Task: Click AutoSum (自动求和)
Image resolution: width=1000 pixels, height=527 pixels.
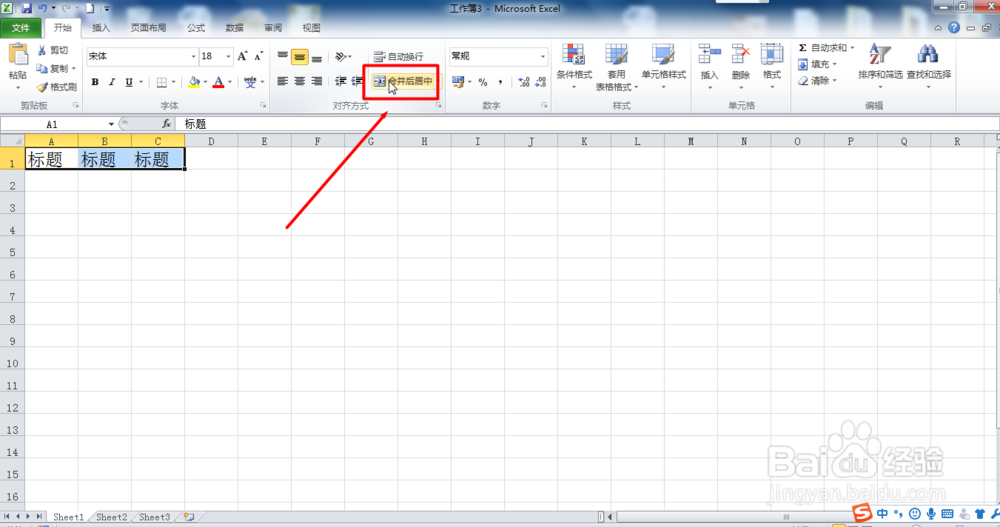Action: (823, 48)
